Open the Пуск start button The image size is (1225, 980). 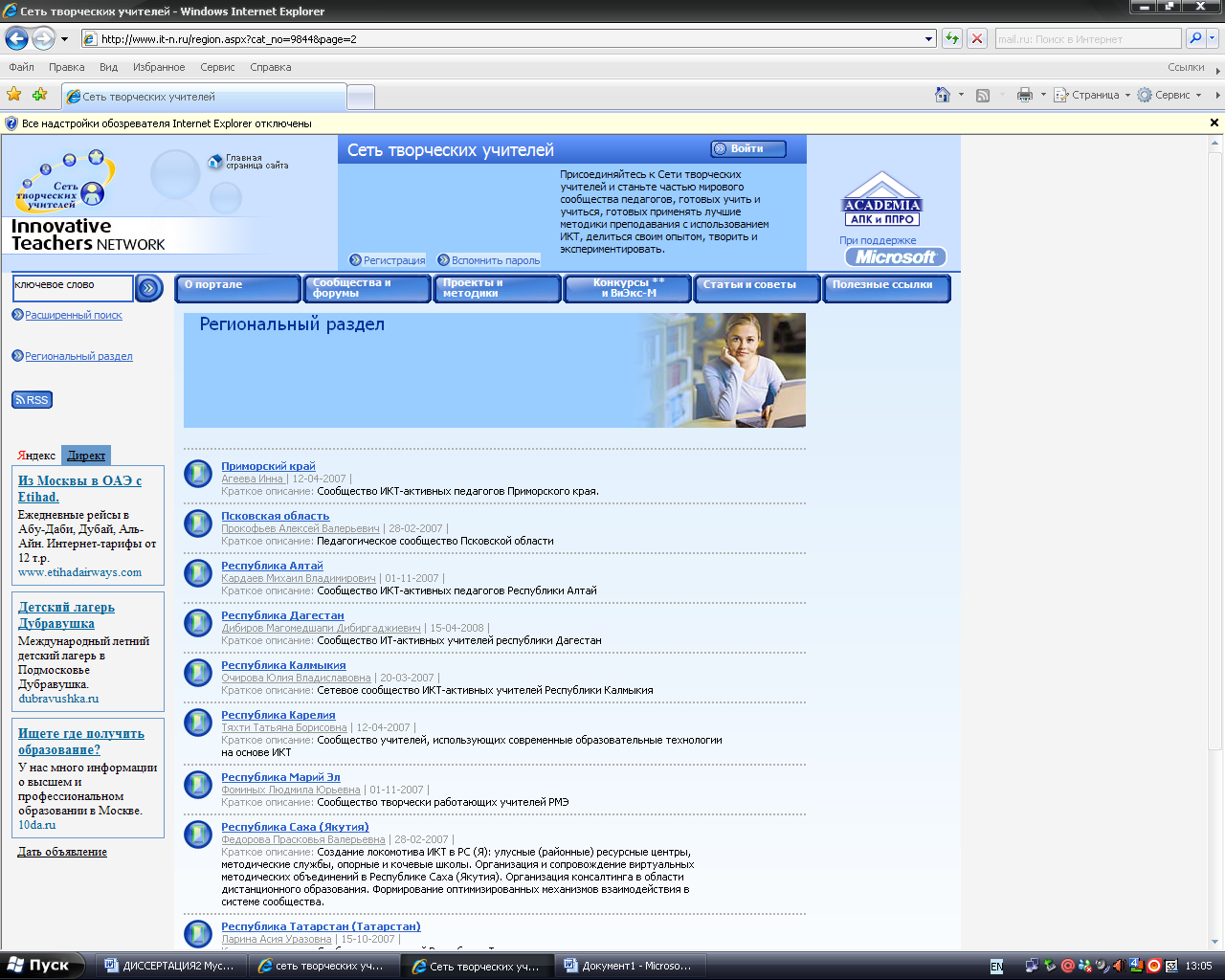pos(42,966)
